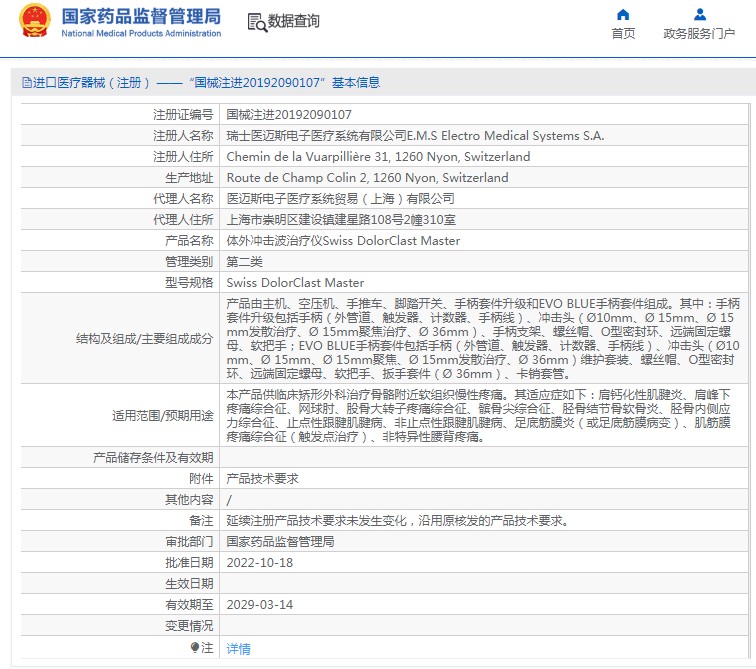
Task: Click the home icon above 首页
Action: [623, 14]
